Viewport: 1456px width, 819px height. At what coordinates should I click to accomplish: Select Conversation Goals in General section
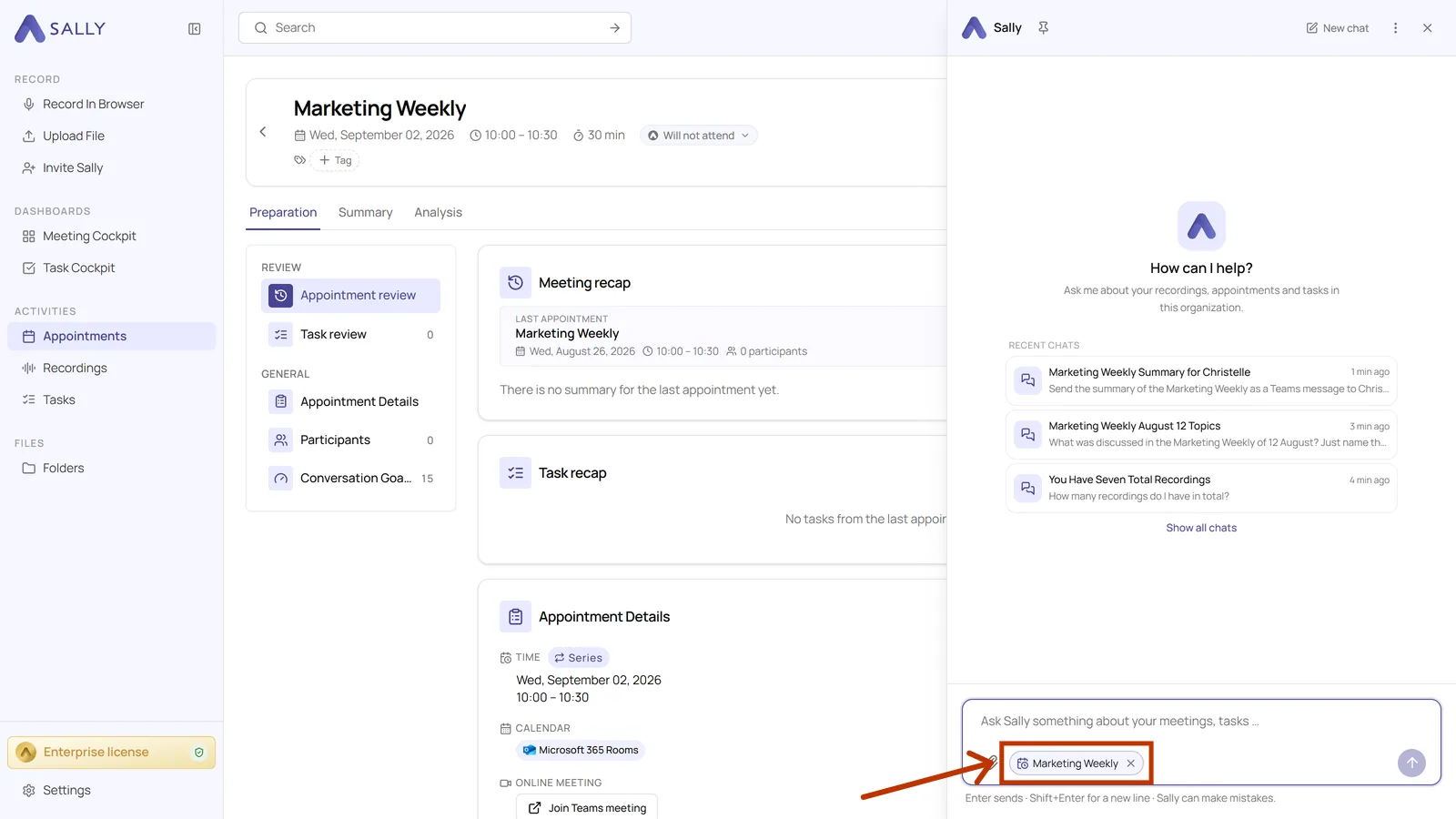[350, 479]
